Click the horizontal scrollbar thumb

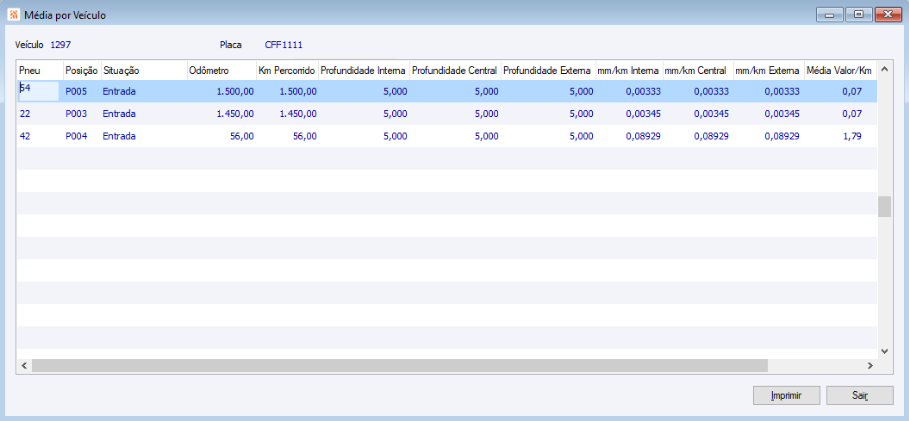(x=399, y=366)
